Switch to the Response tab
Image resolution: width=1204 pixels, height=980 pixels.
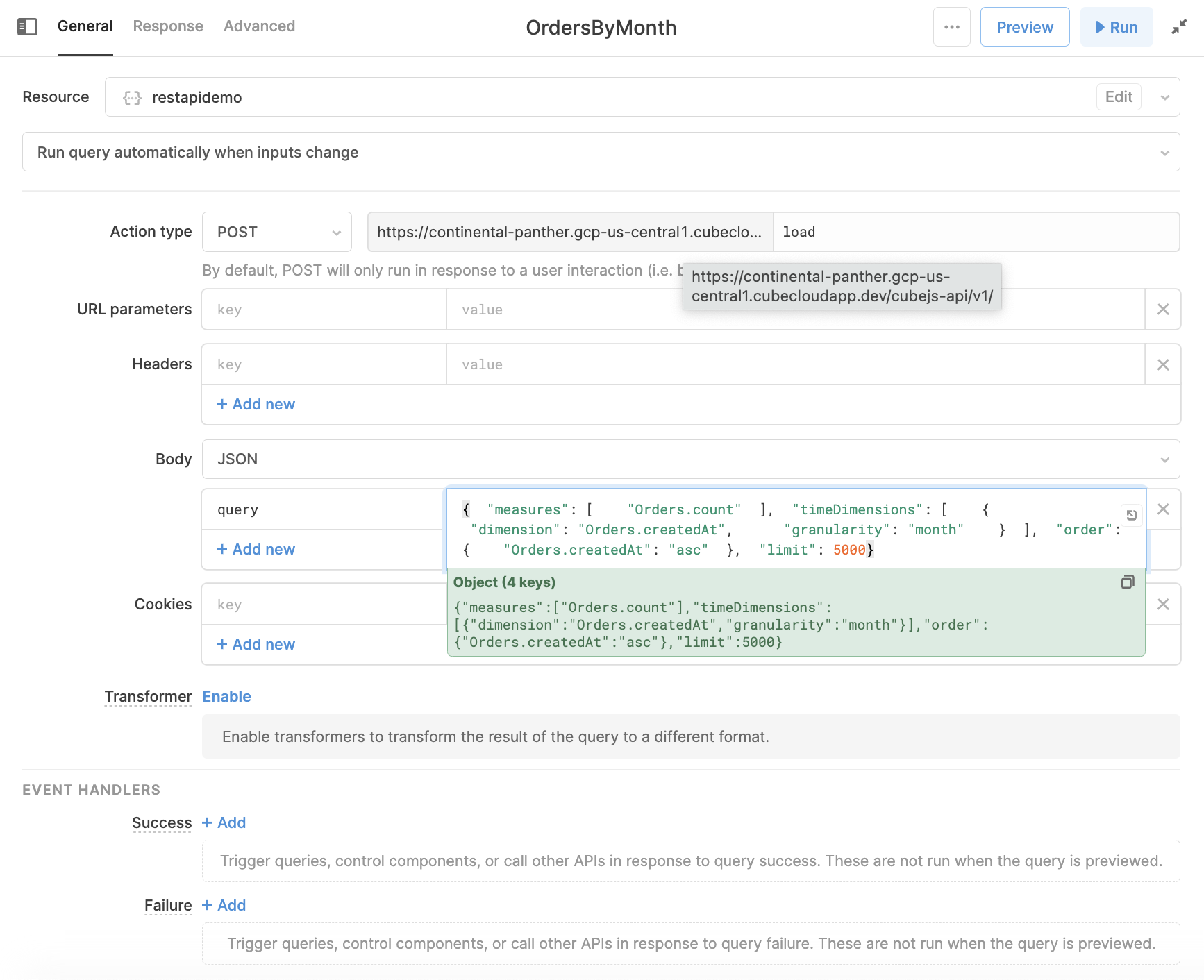point(168,26)
